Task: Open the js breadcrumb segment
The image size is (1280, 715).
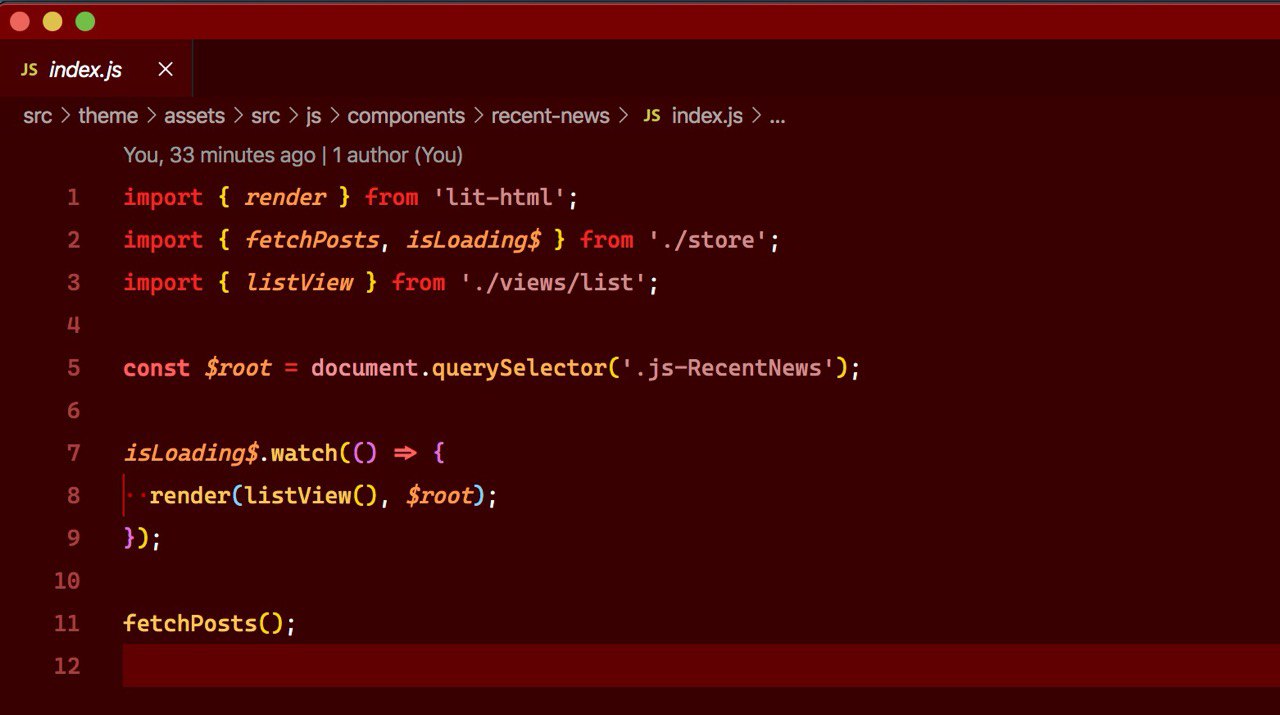Action: (314, 116)
